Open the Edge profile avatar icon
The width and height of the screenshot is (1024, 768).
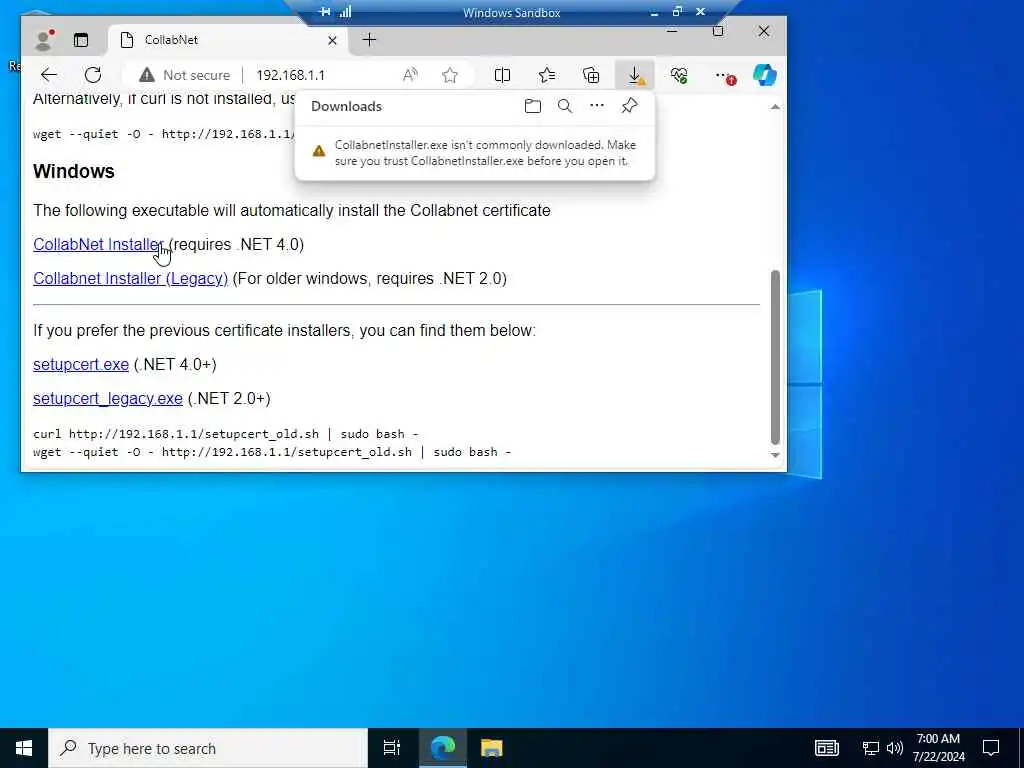44,40
